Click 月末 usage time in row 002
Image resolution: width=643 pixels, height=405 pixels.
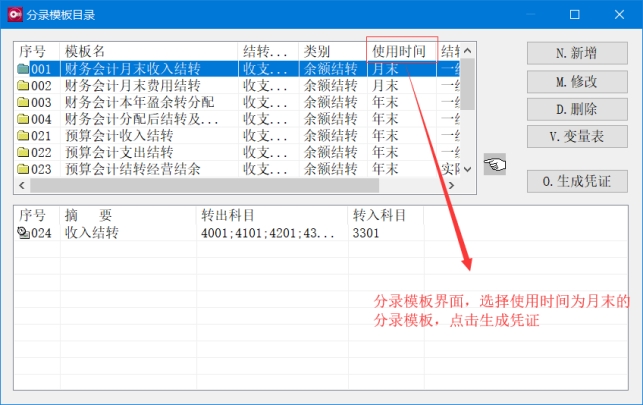[385, 85]
